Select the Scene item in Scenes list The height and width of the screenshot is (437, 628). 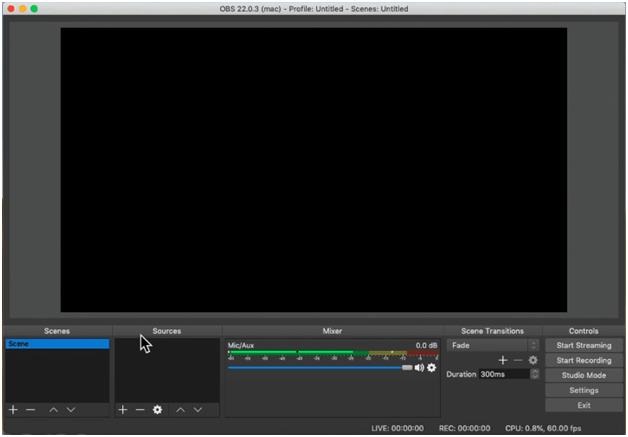[57, 344]
